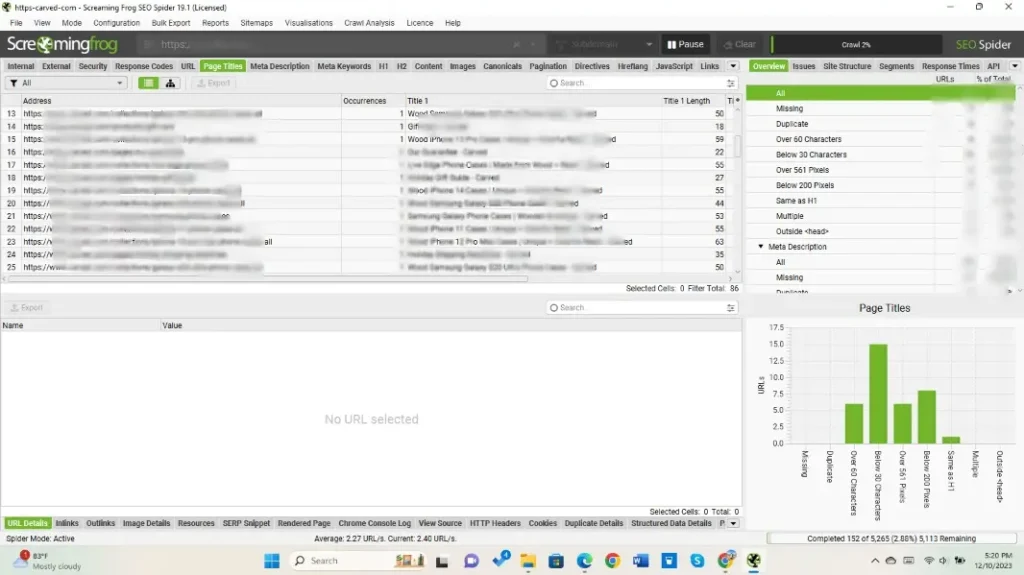Open the volume control tray icon
1024x575 pixels.
[x=943, y=561]
